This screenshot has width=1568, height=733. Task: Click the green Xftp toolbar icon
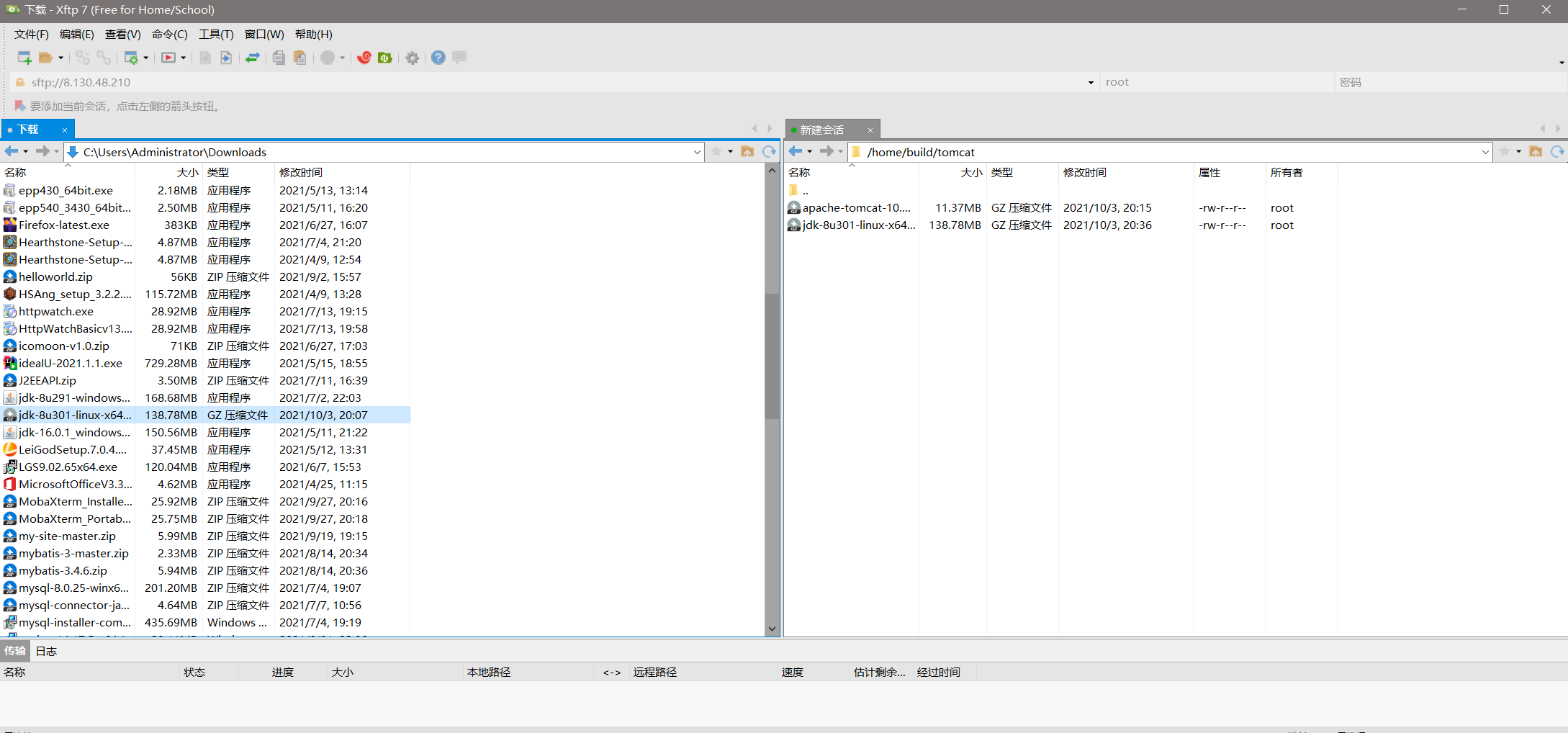click(x=385, y=58)
